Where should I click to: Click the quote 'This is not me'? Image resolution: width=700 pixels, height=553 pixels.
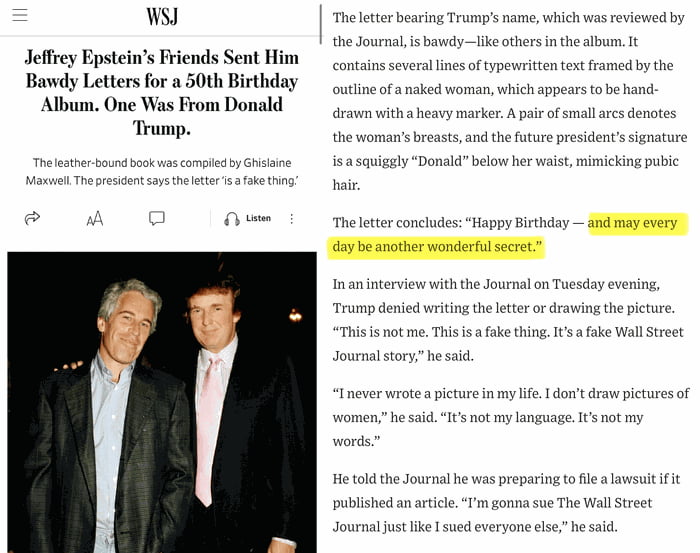pyautogui.click(x=381, y=332)
